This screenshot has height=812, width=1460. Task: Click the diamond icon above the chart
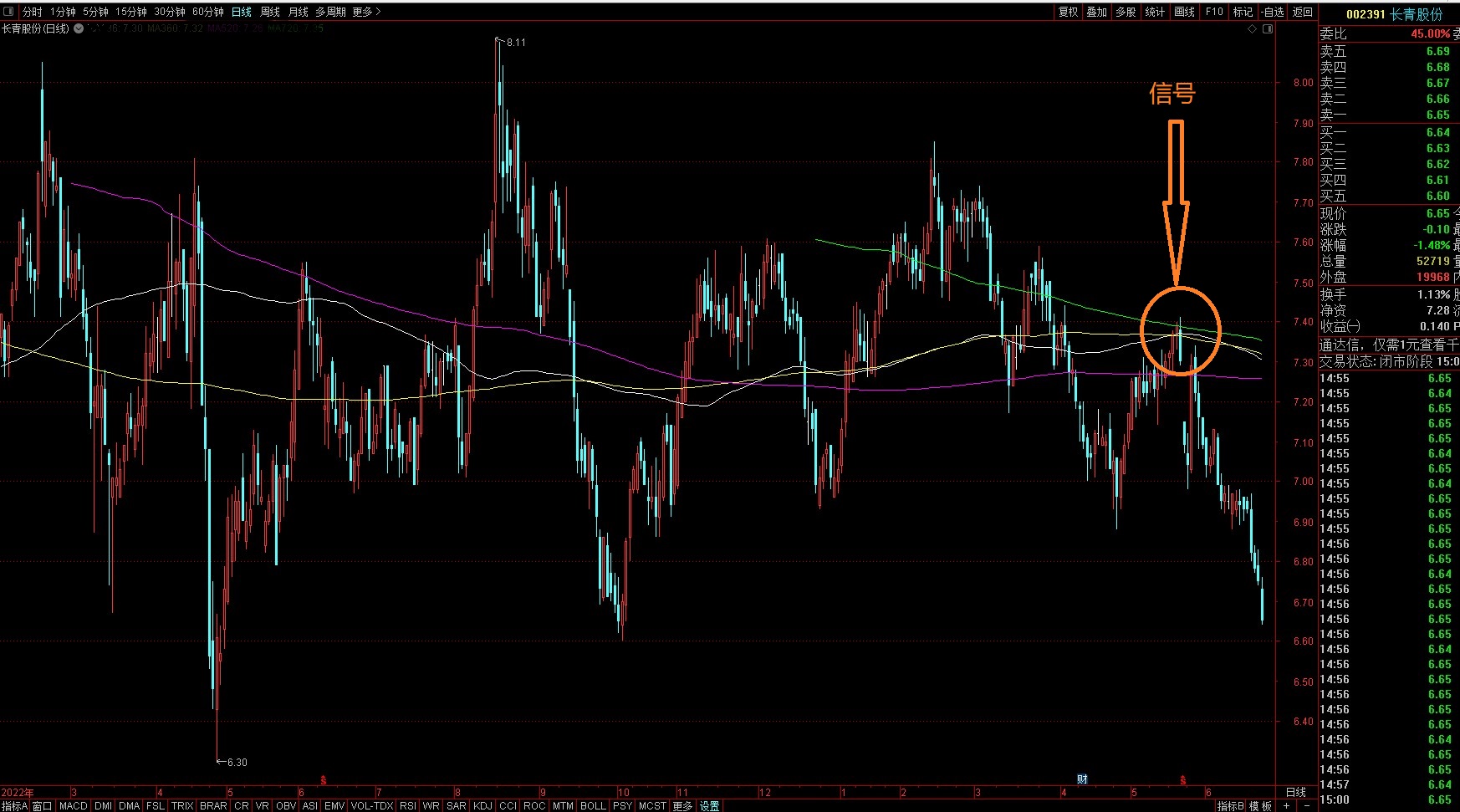click(x=1252, y=29)
